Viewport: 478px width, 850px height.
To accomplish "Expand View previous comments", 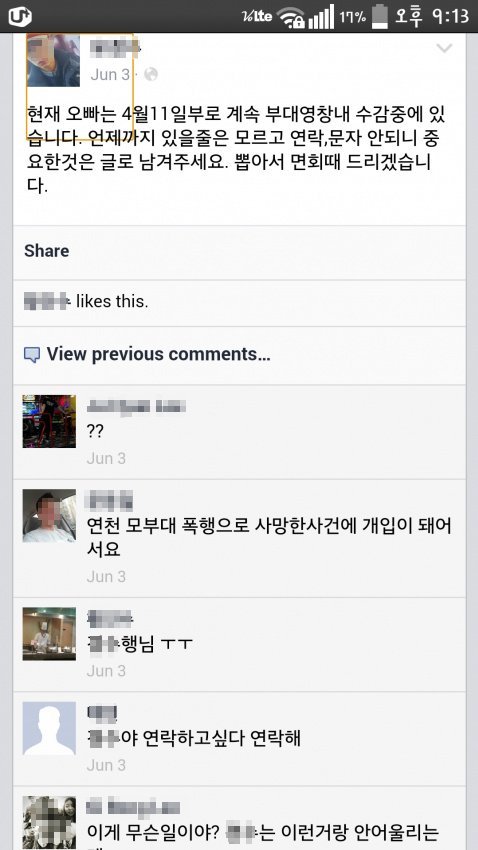I will click(x=158, y=355).
